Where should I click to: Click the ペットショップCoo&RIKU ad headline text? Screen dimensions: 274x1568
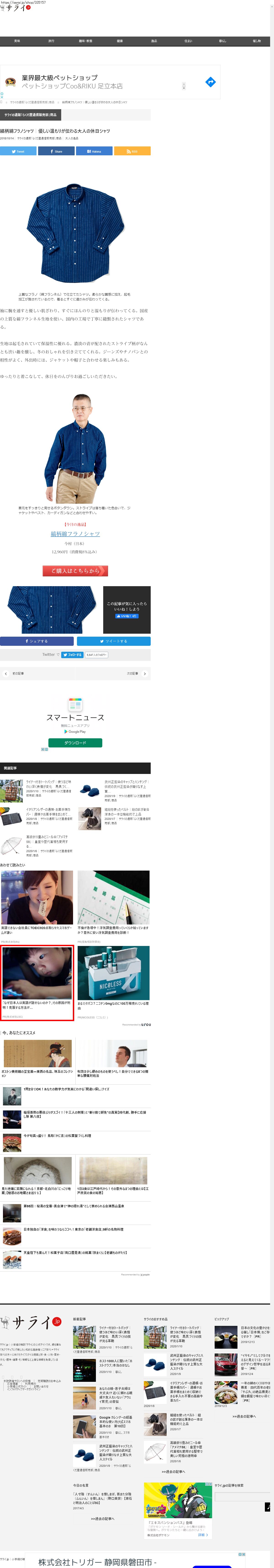click(x=72, y=86)
